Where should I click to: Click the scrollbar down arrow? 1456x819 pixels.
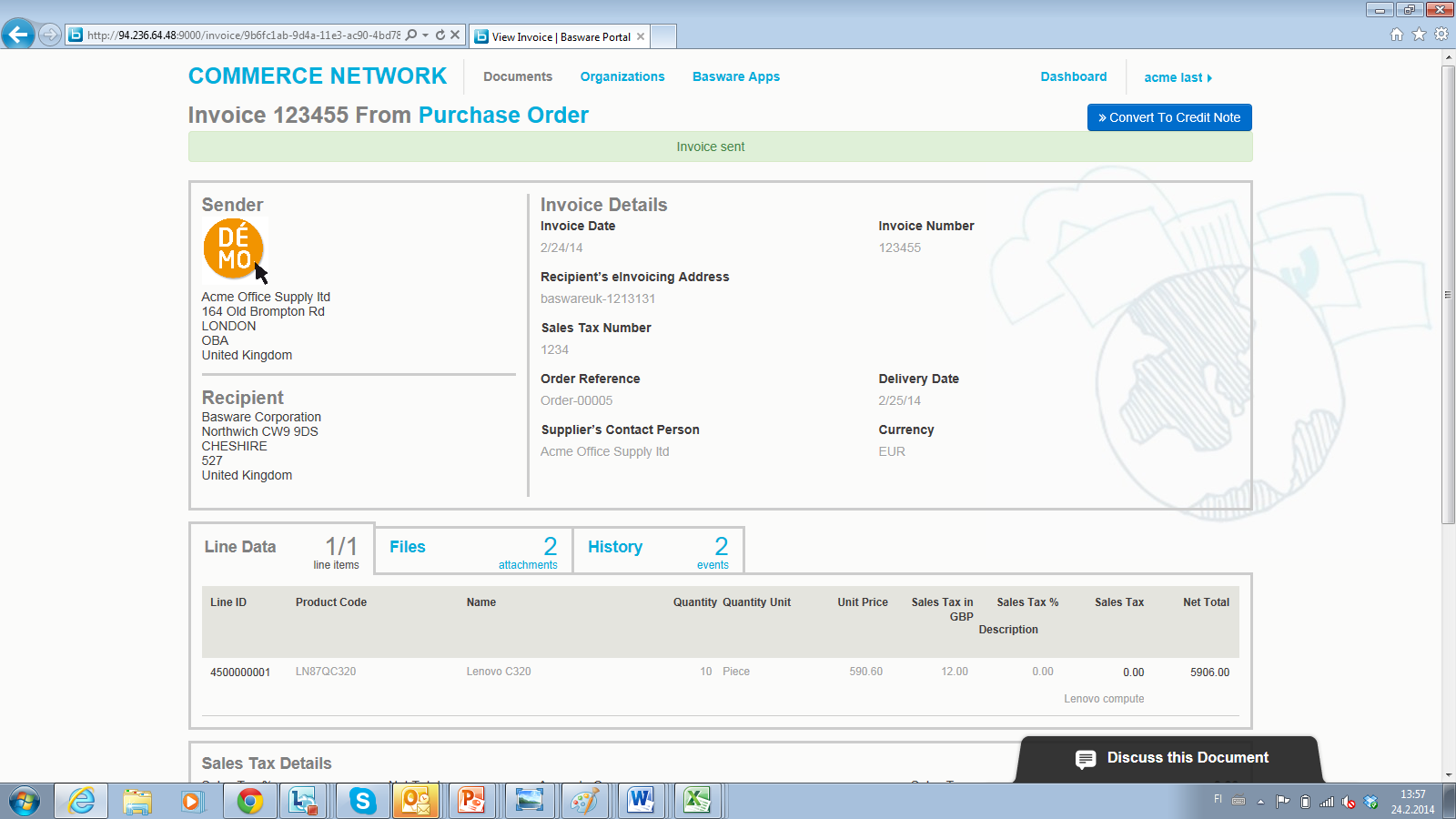click(x=1448, y=774)
